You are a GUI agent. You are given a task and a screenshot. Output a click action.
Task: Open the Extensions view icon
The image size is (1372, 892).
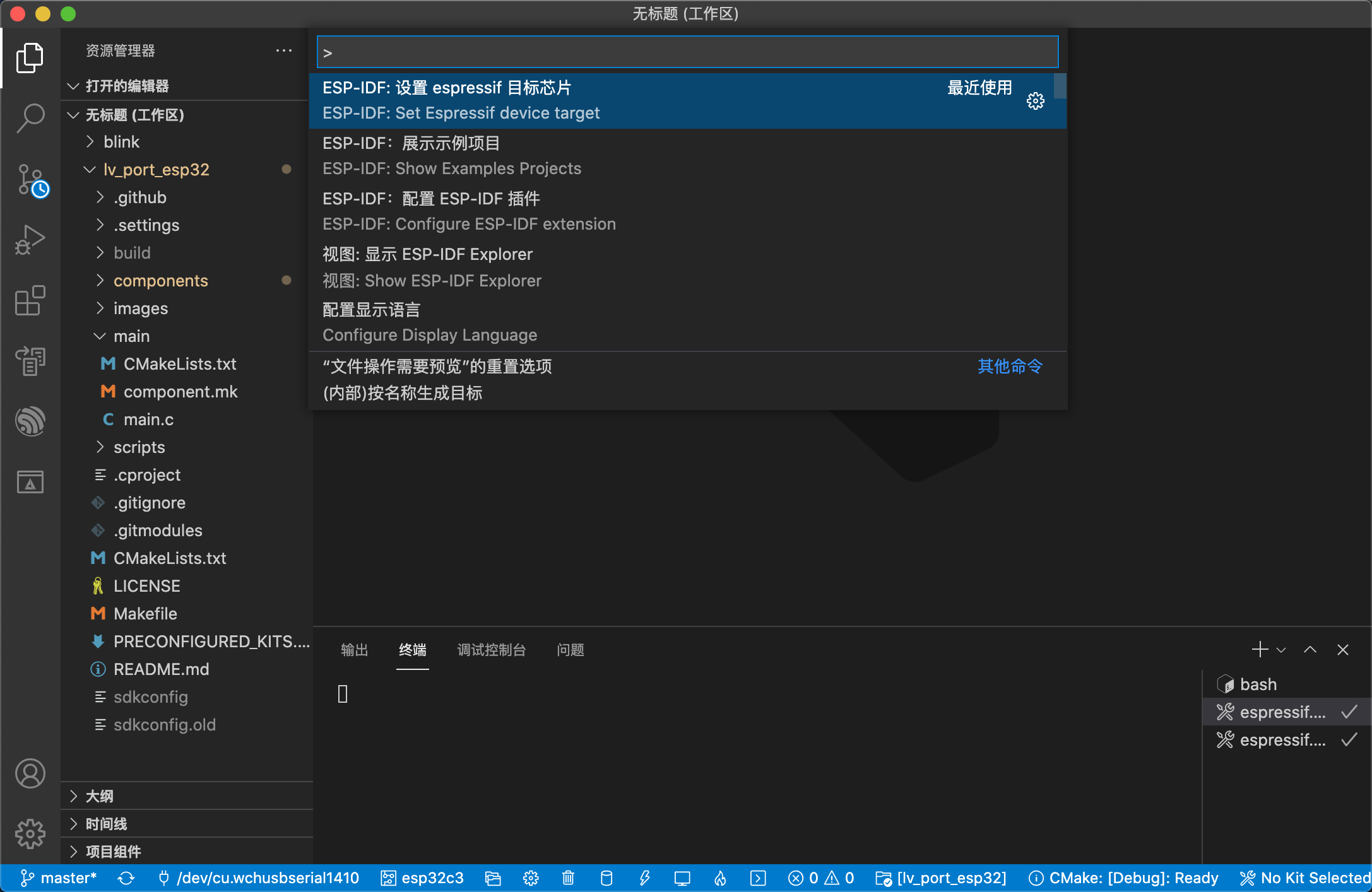pyautogui.click(x=30, y=300)
